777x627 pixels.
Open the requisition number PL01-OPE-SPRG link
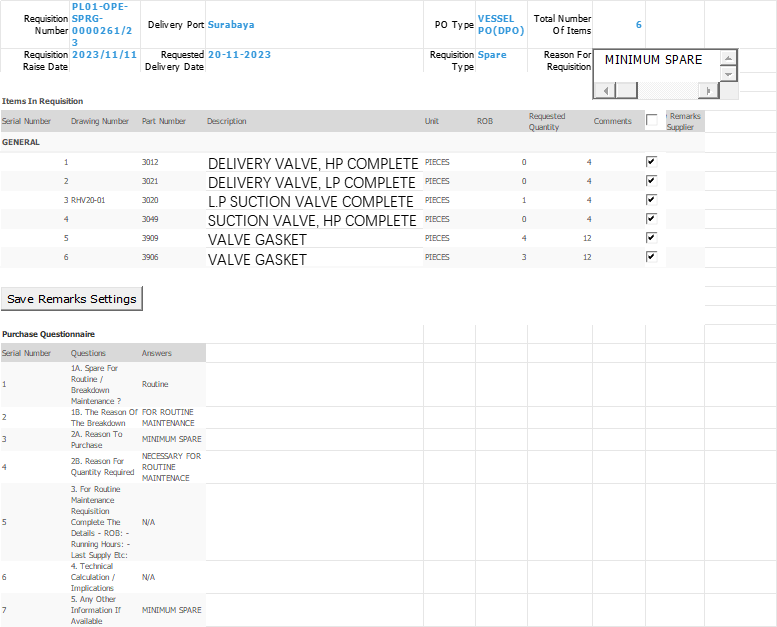tap(99, 24)
